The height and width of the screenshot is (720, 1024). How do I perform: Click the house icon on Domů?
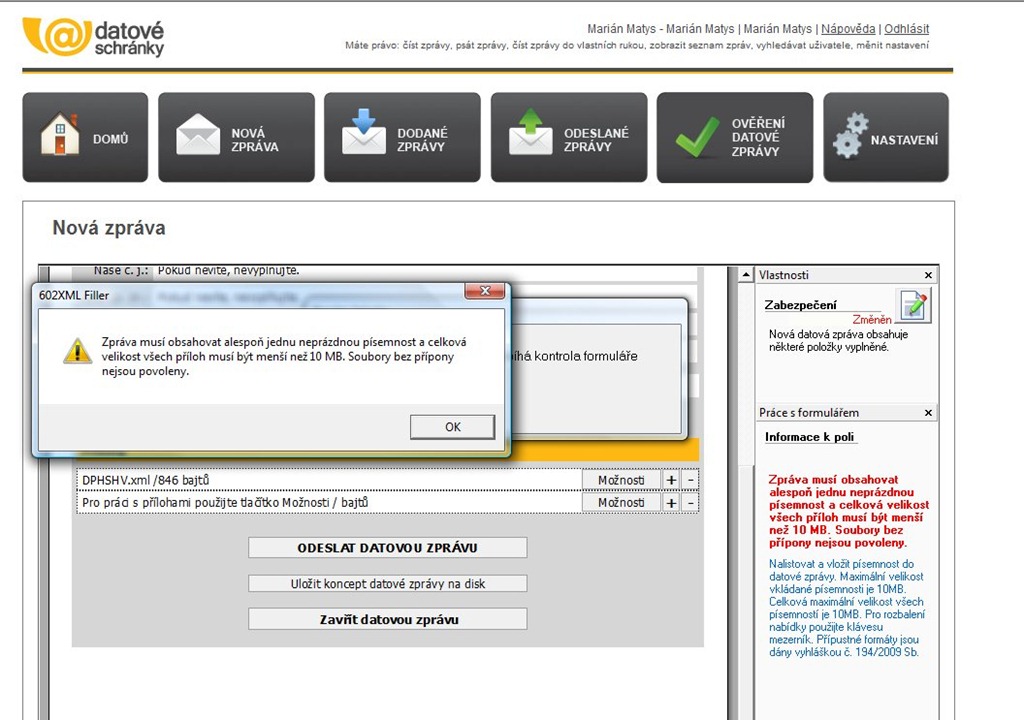point(59,135)
